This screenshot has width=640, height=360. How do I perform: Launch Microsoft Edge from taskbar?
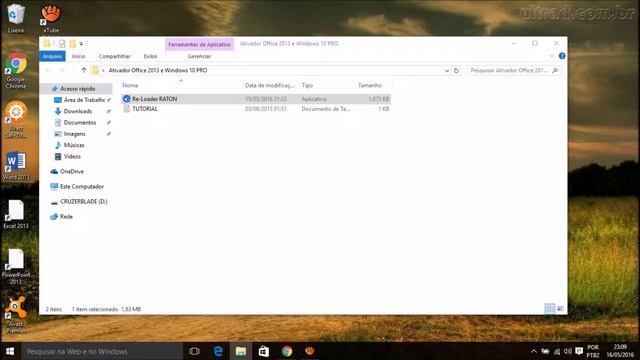coord(218,351)
